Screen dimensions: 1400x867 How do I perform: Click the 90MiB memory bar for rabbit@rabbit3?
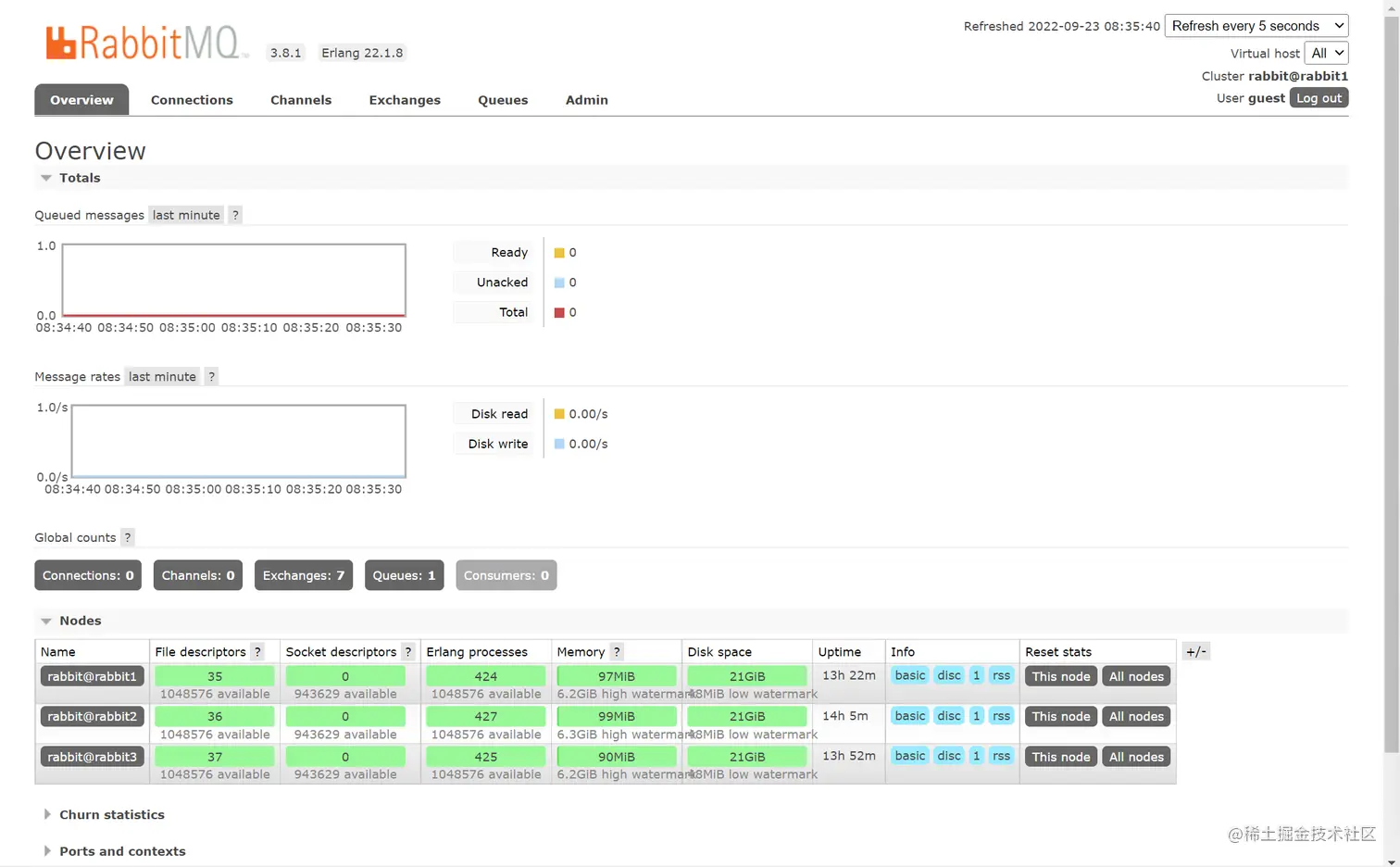click(x=617, y=757)
